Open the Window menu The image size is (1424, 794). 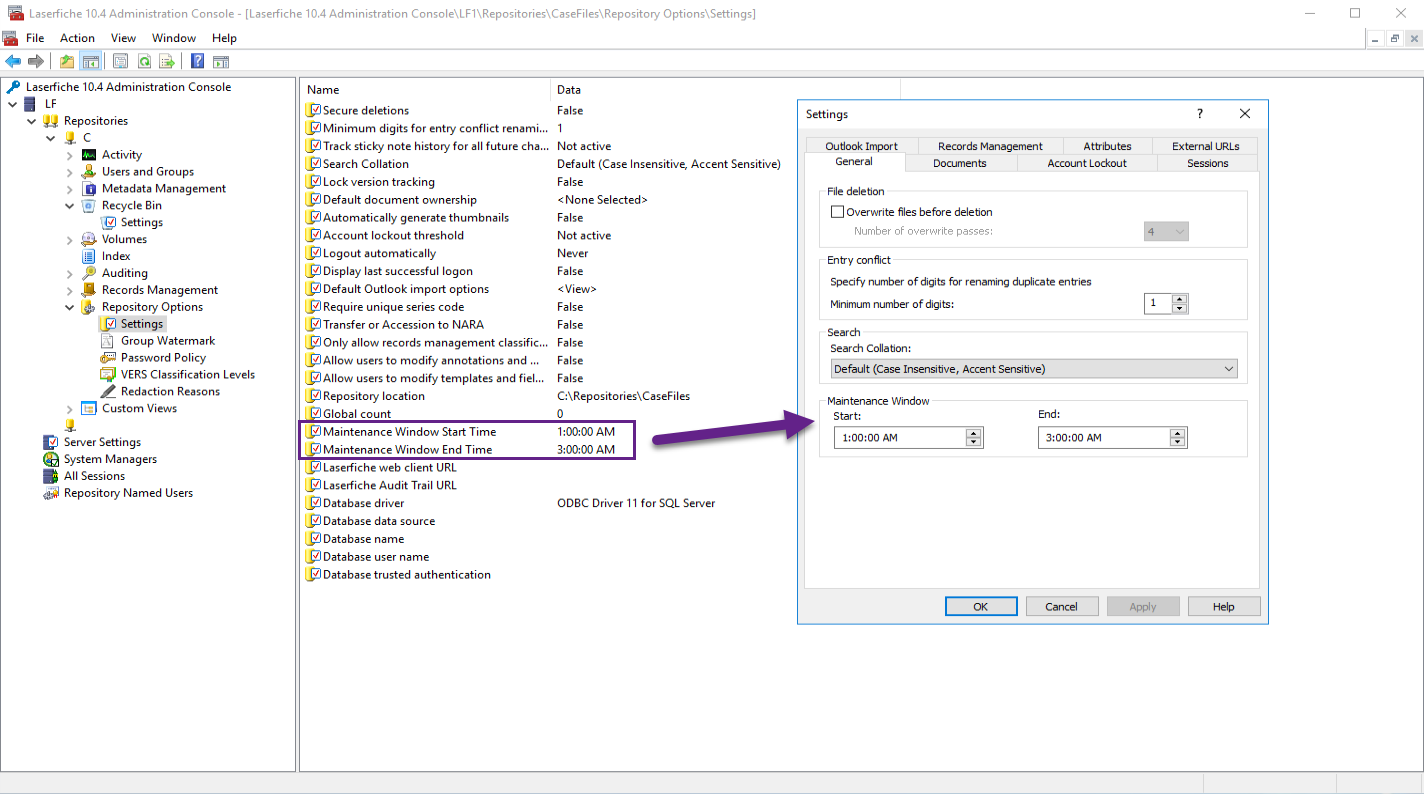coord(174,38)
